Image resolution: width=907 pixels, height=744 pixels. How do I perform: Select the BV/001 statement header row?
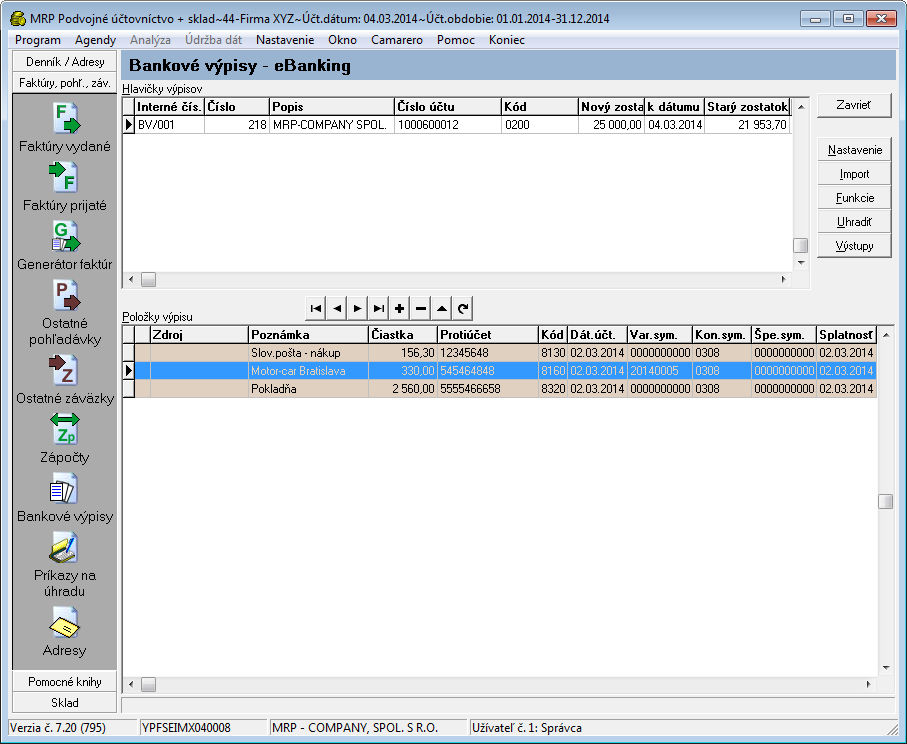[457, 124]
